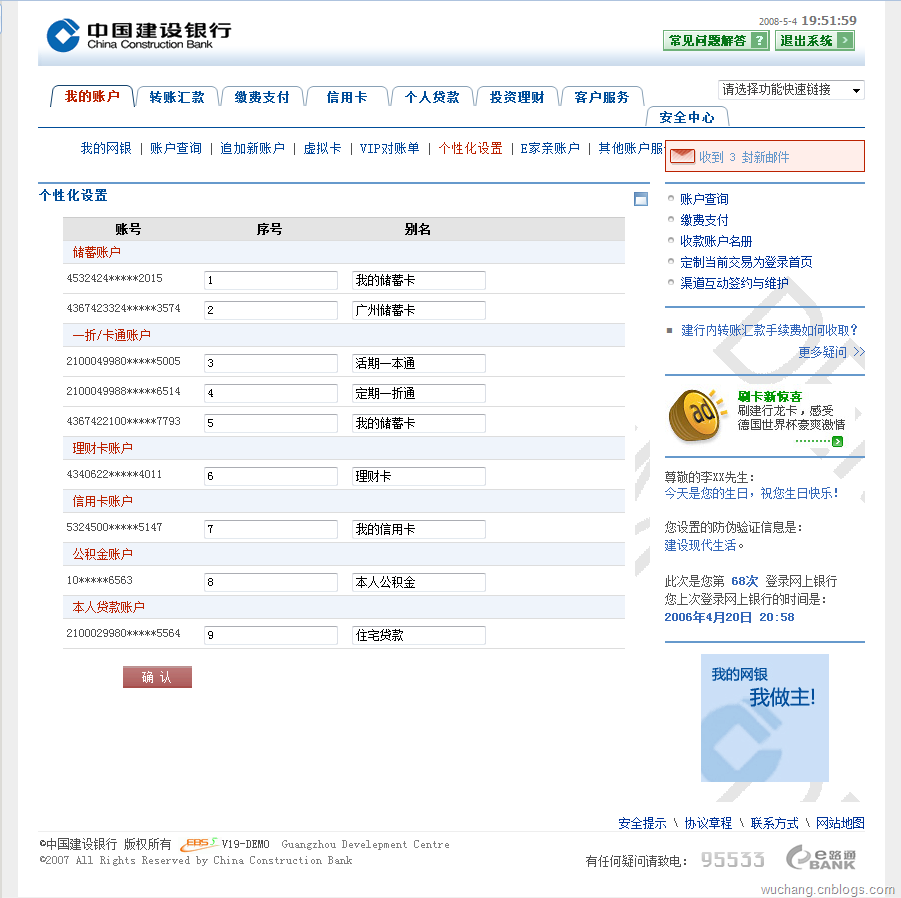Open the 收到 3 封新邮件 link
901x898 pixels.
(744, 157)
